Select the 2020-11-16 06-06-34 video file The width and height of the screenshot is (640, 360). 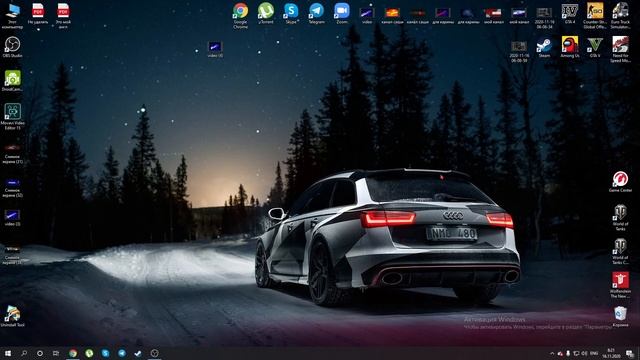click(x=544, y=18)
